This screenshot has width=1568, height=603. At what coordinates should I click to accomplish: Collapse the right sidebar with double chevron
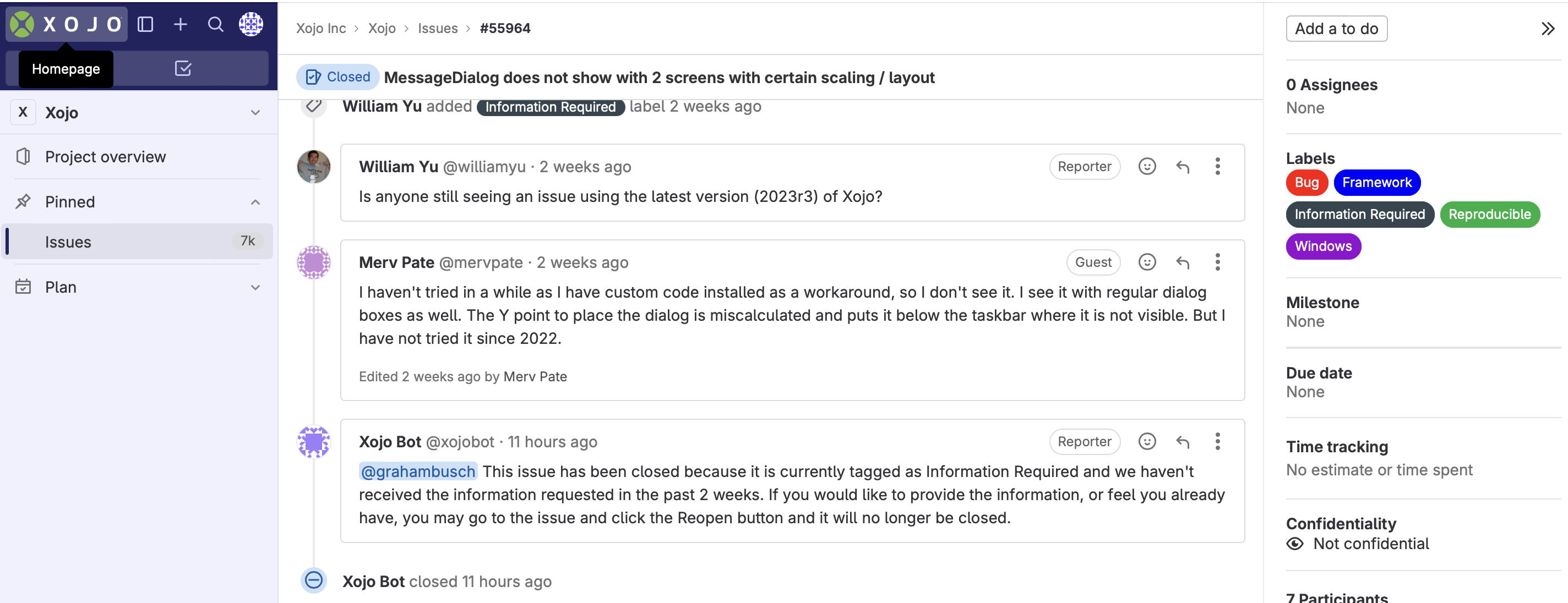click(1547, 29)
